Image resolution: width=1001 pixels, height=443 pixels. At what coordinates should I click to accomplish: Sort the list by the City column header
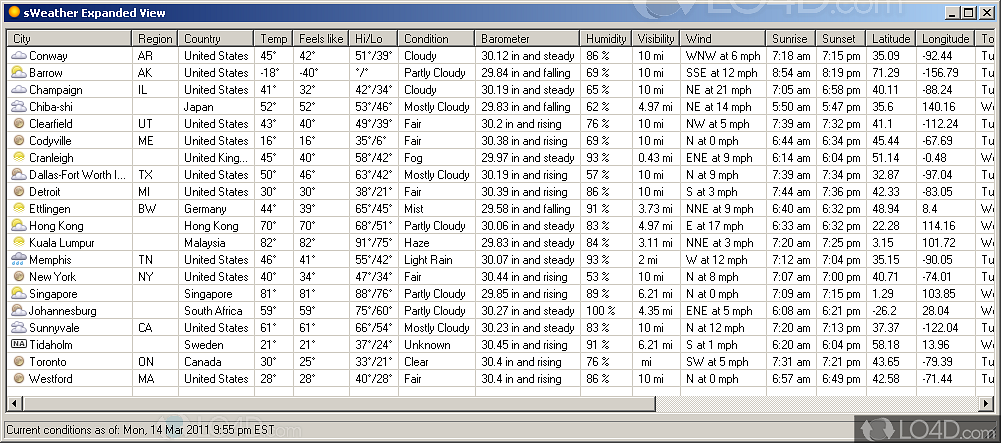[70, 38]
